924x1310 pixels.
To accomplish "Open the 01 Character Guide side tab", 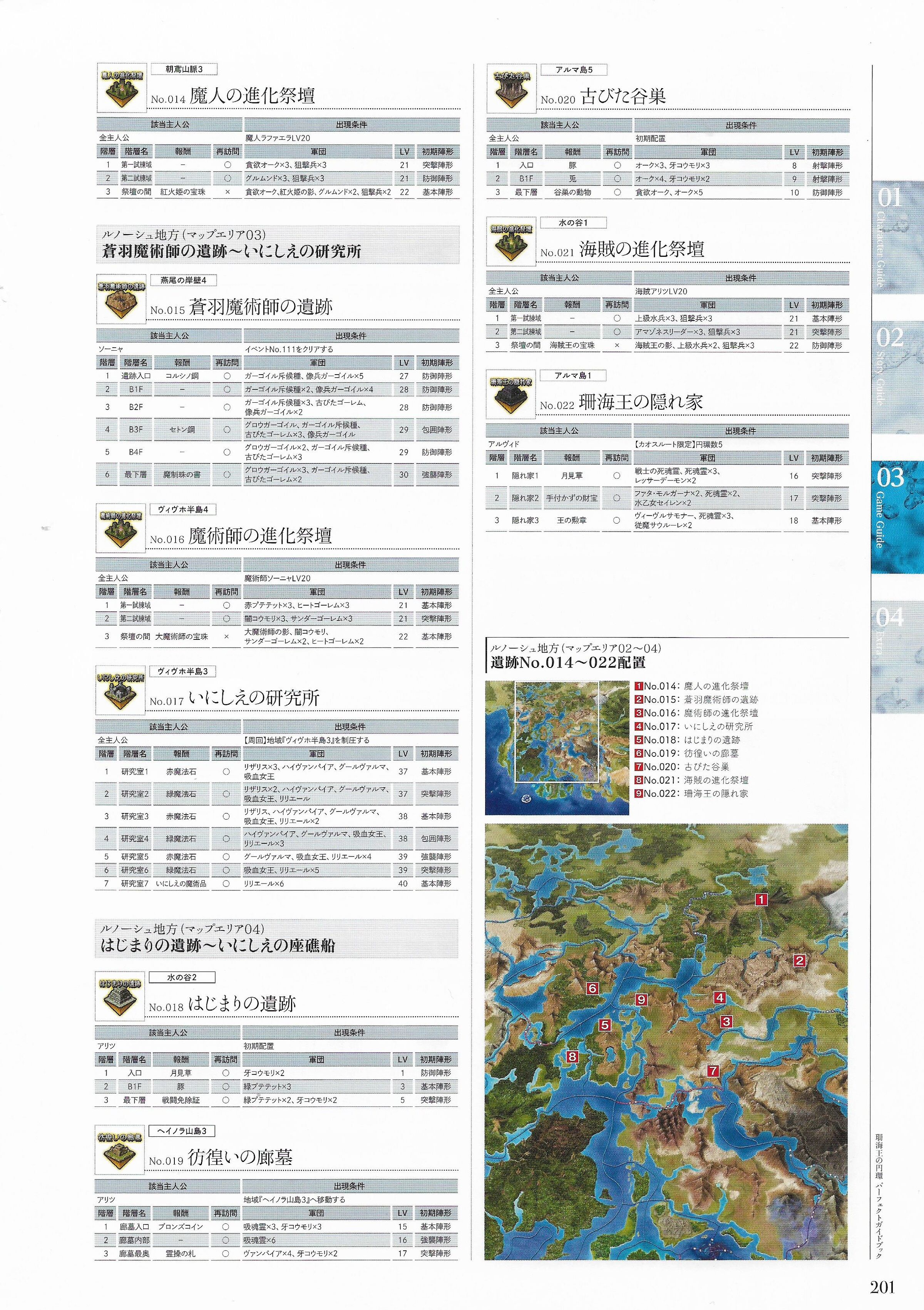I will 898,238.
